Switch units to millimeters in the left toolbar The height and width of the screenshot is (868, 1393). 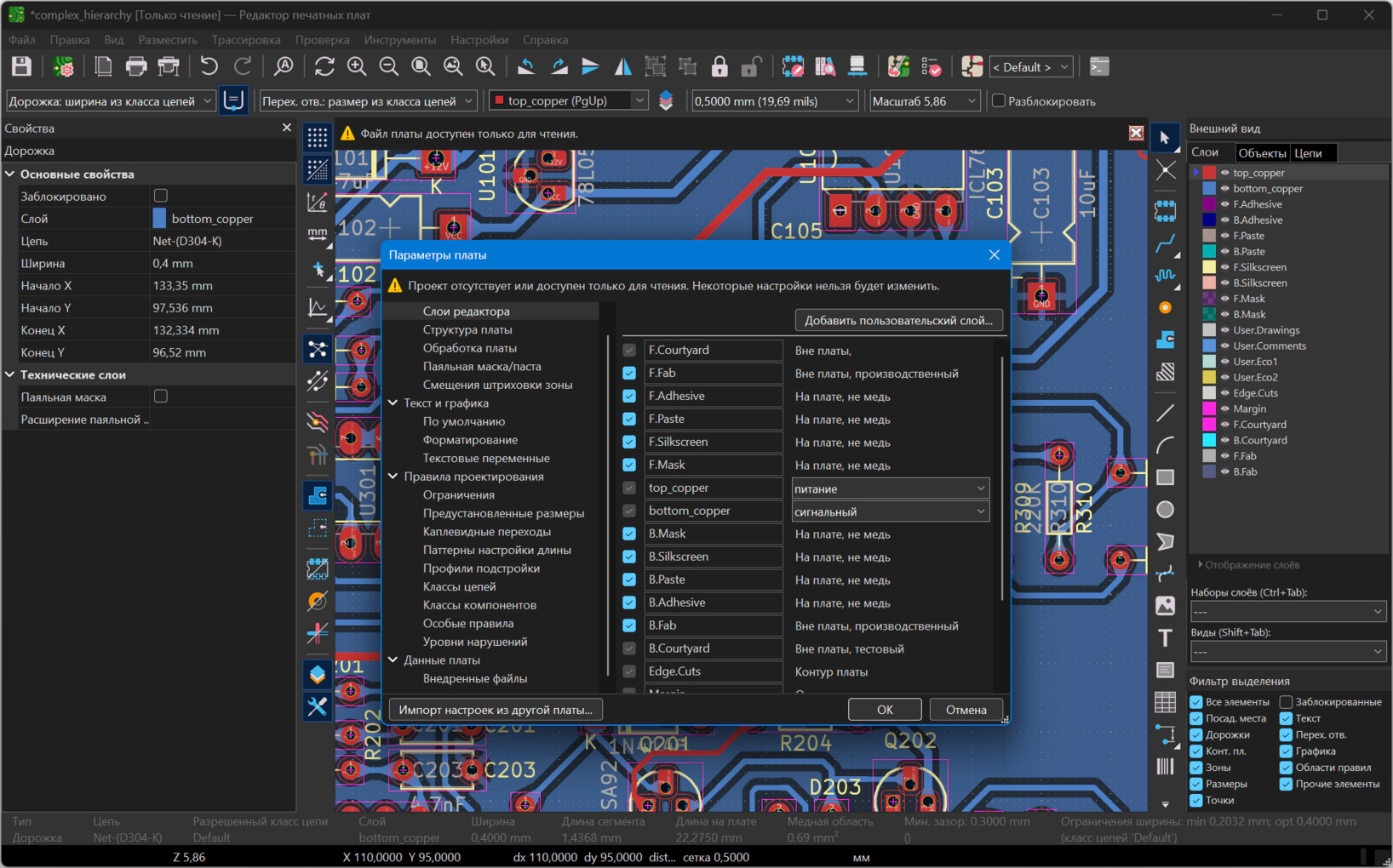[x=318, y=234]
